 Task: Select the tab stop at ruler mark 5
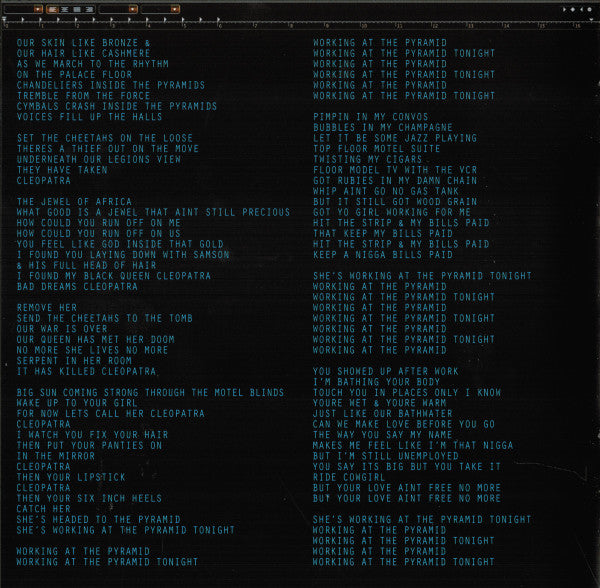pos(183,20)
